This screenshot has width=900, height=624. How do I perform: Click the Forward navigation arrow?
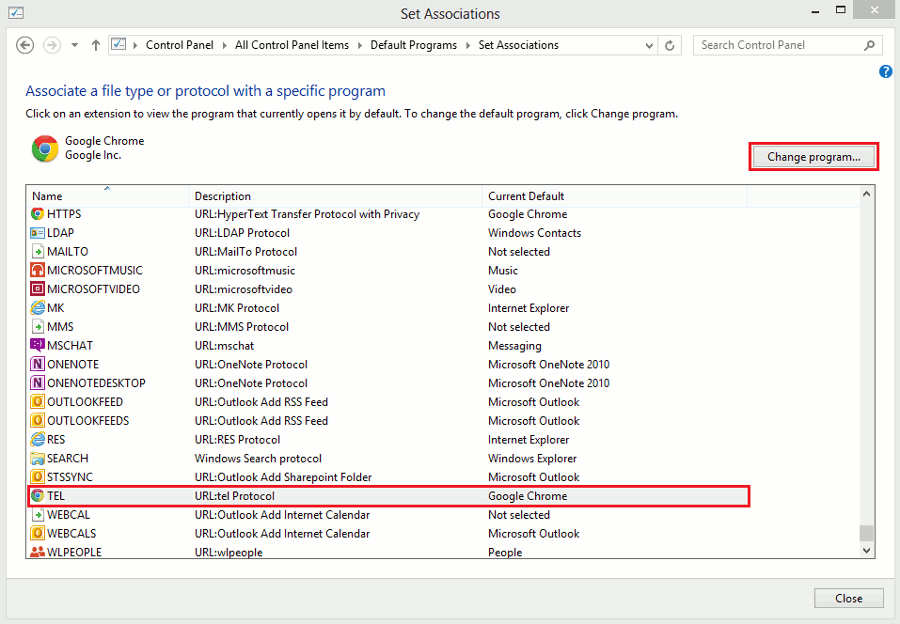52,45
